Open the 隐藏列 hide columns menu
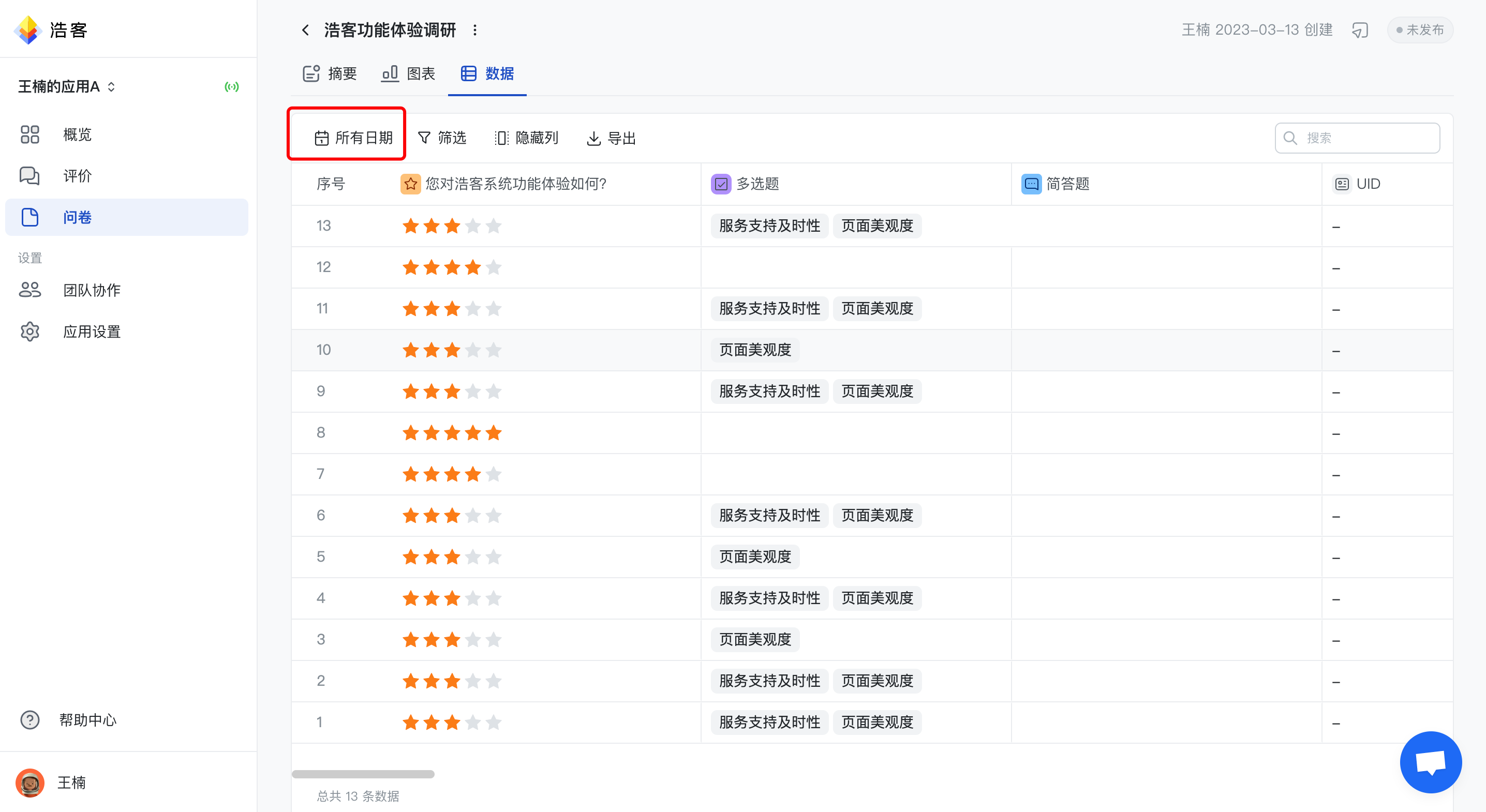 click(x=526, y=138)
